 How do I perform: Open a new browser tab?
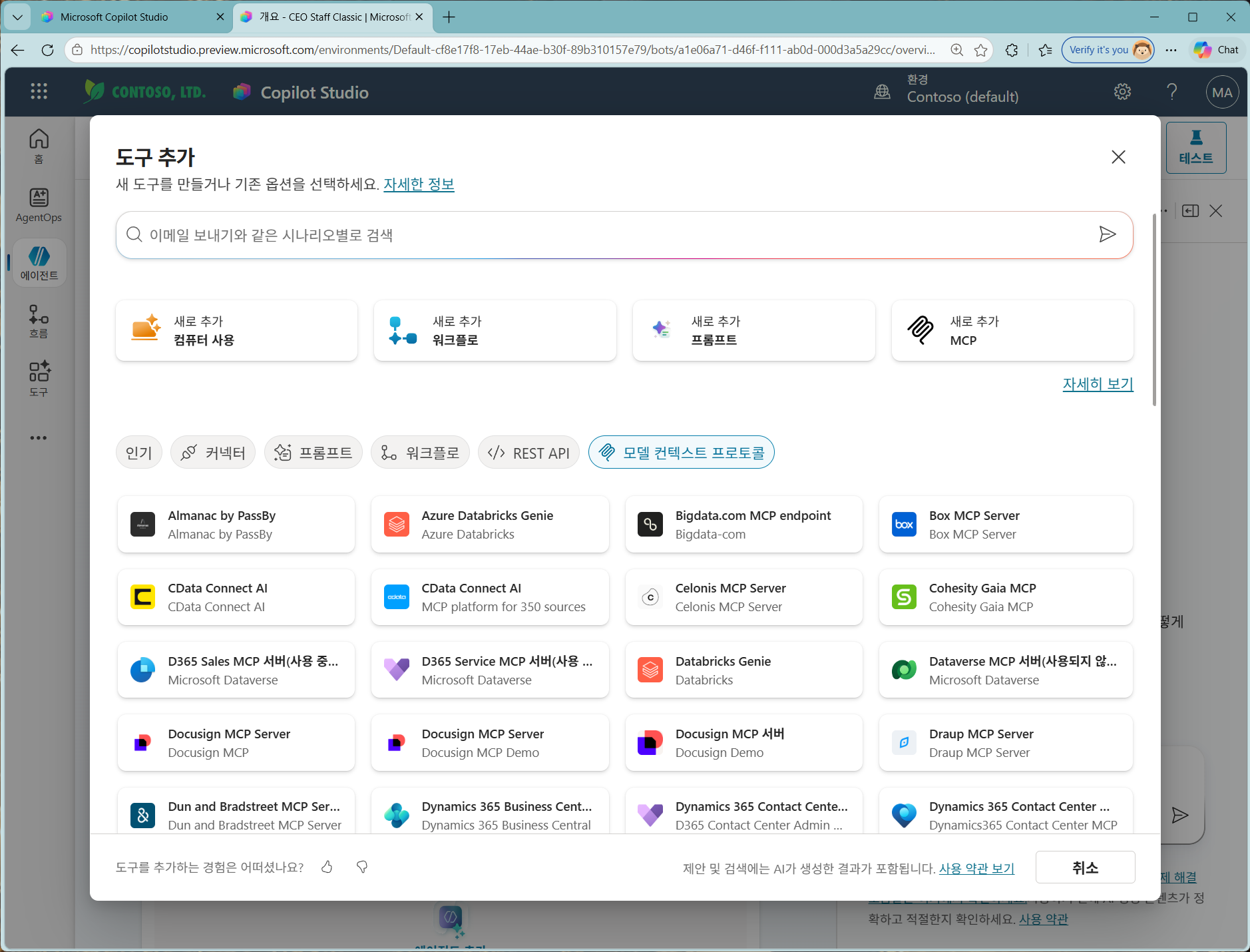tap(449, 17)
